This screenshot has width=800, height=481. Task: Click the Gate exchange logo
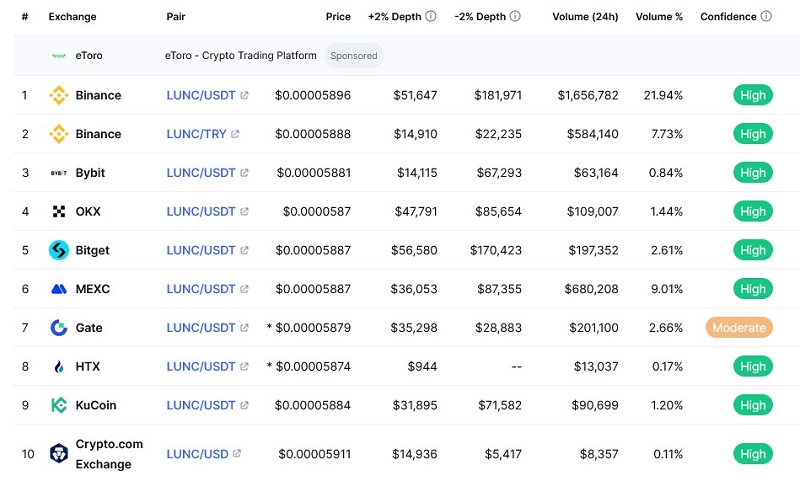click(x=58, y=327)
